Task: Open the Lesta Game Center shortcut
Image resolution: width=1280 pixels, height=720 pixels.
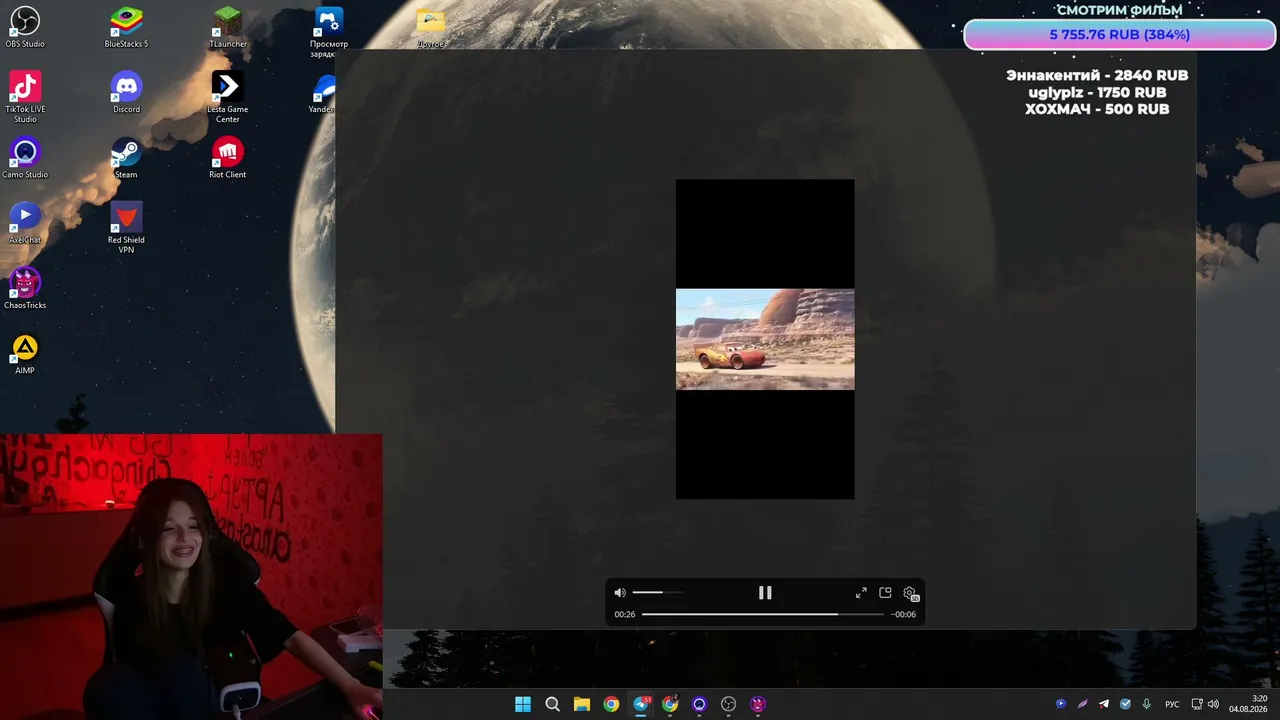Action: click(228, 97)
